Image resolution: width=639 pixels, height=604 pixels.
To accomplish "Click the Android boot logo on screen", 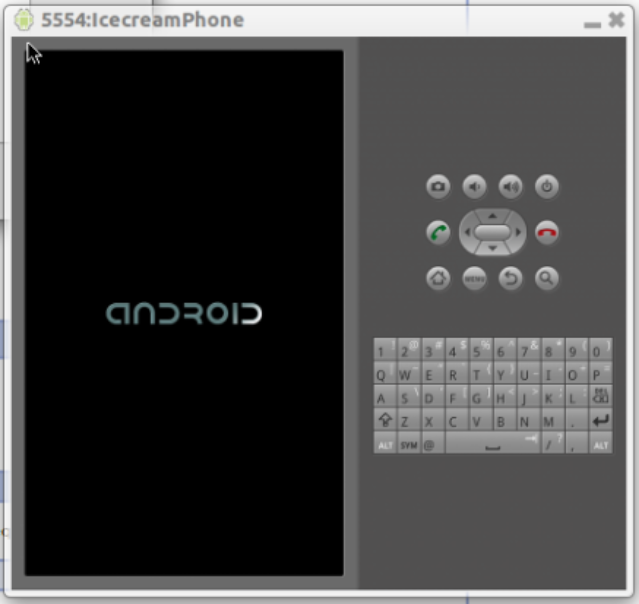I will coord(184,313).
